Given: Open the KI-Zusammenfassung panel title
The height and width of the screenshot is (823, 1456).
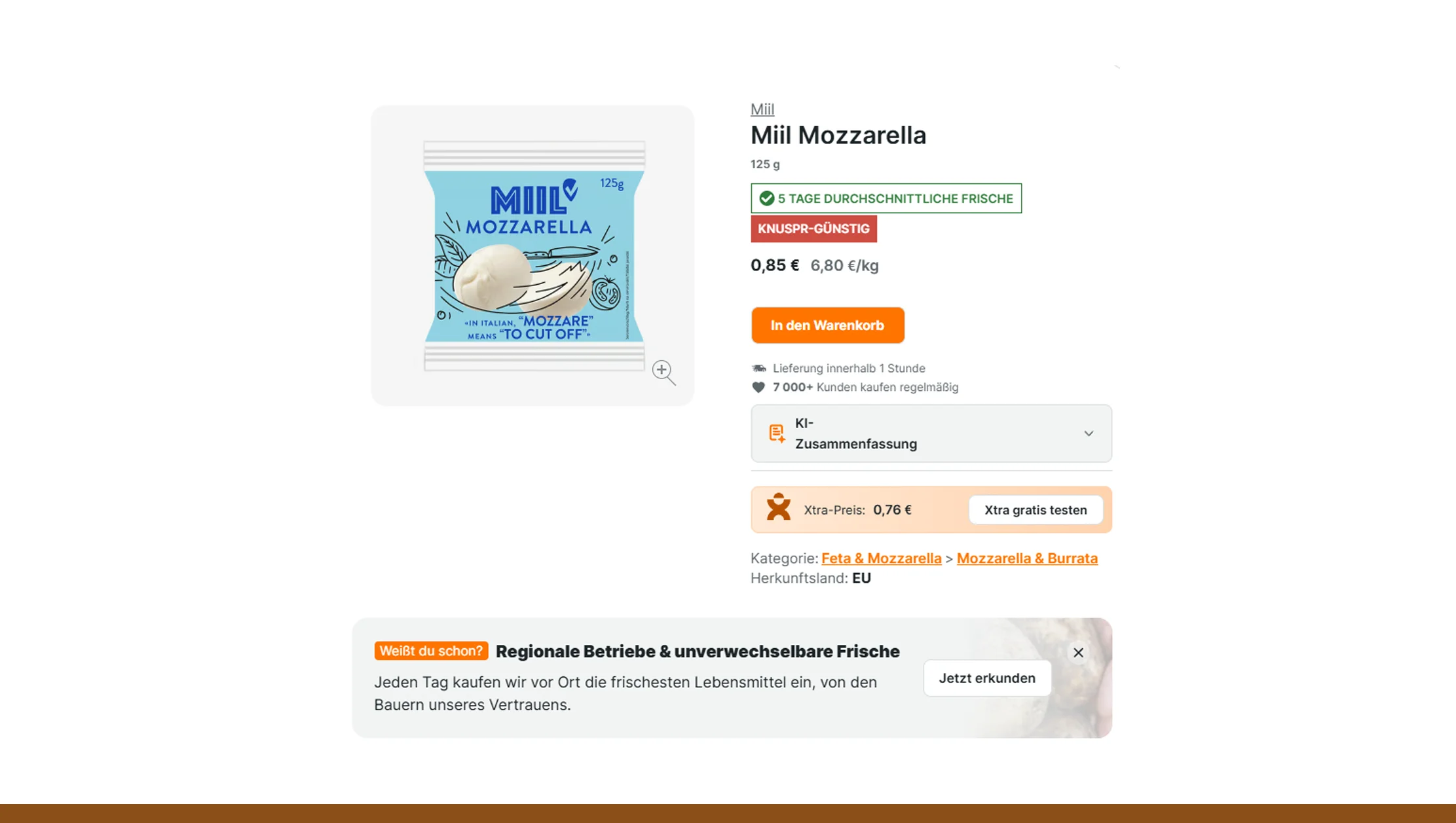Looking at the screenshot, I should coord(855,433).
